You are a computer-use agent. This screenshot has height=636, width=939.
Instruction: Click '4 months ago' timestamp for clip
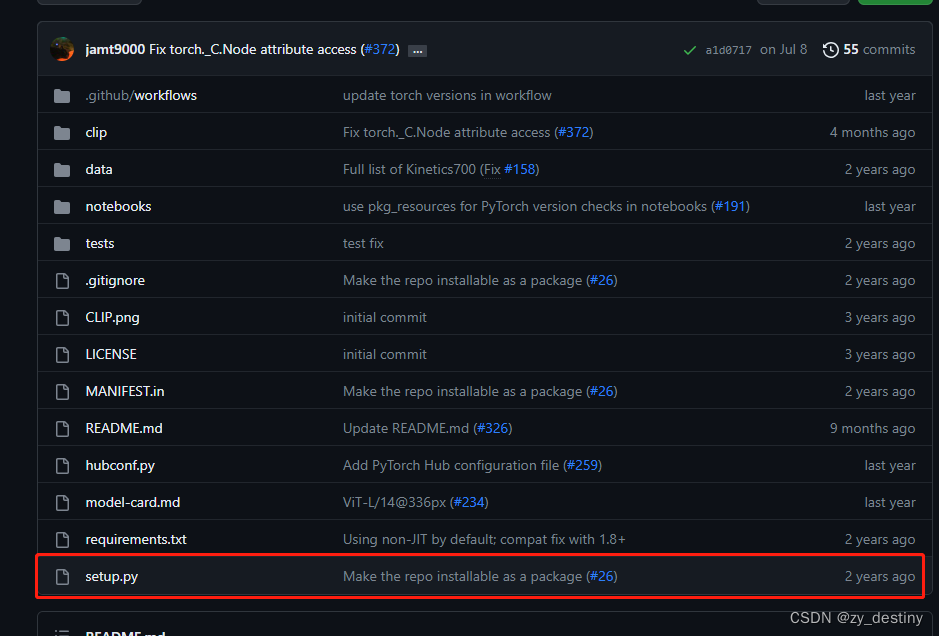[872, 132]
